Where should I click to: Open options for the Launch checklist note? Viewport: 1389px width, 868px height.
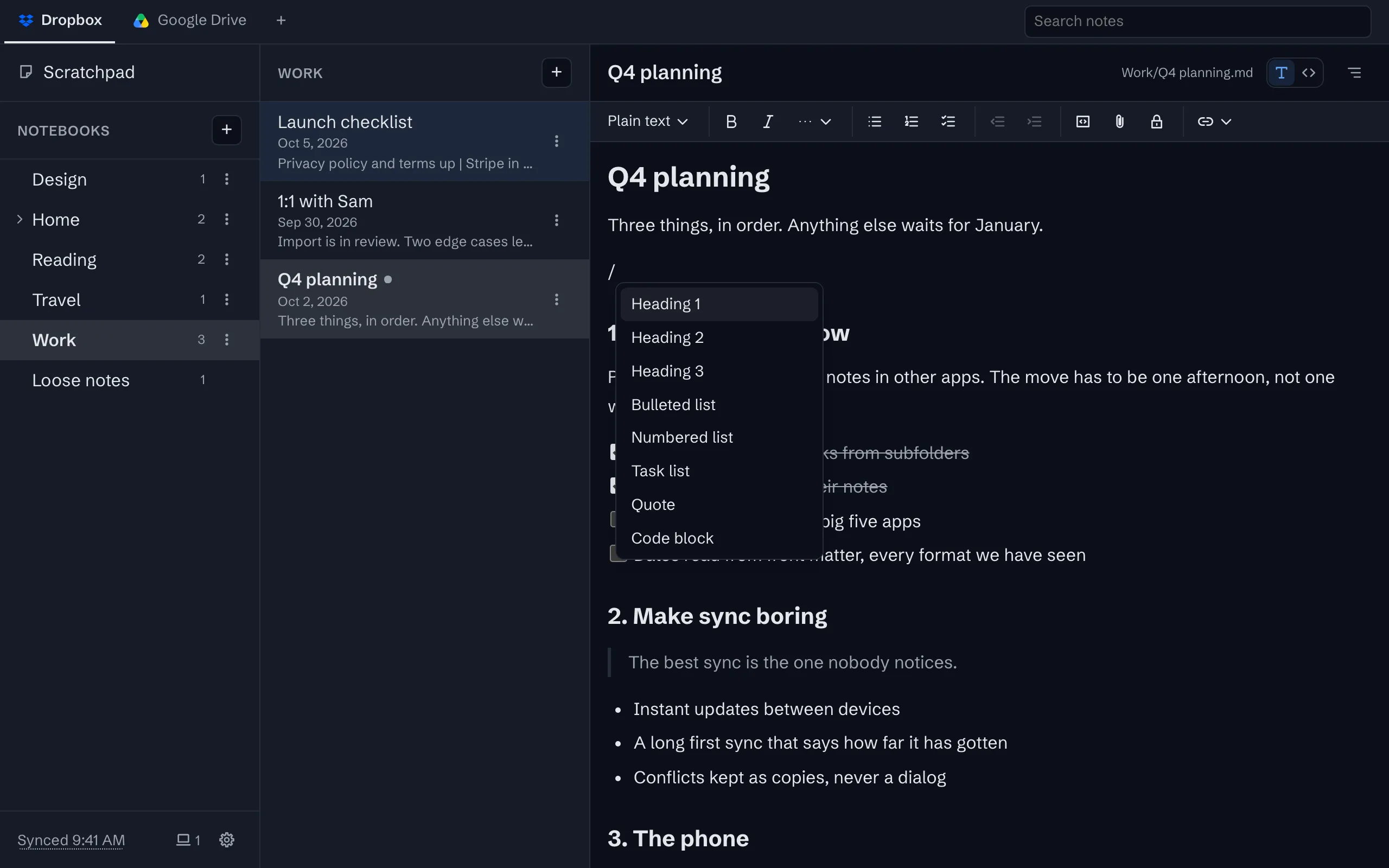(x=556, y=141)
